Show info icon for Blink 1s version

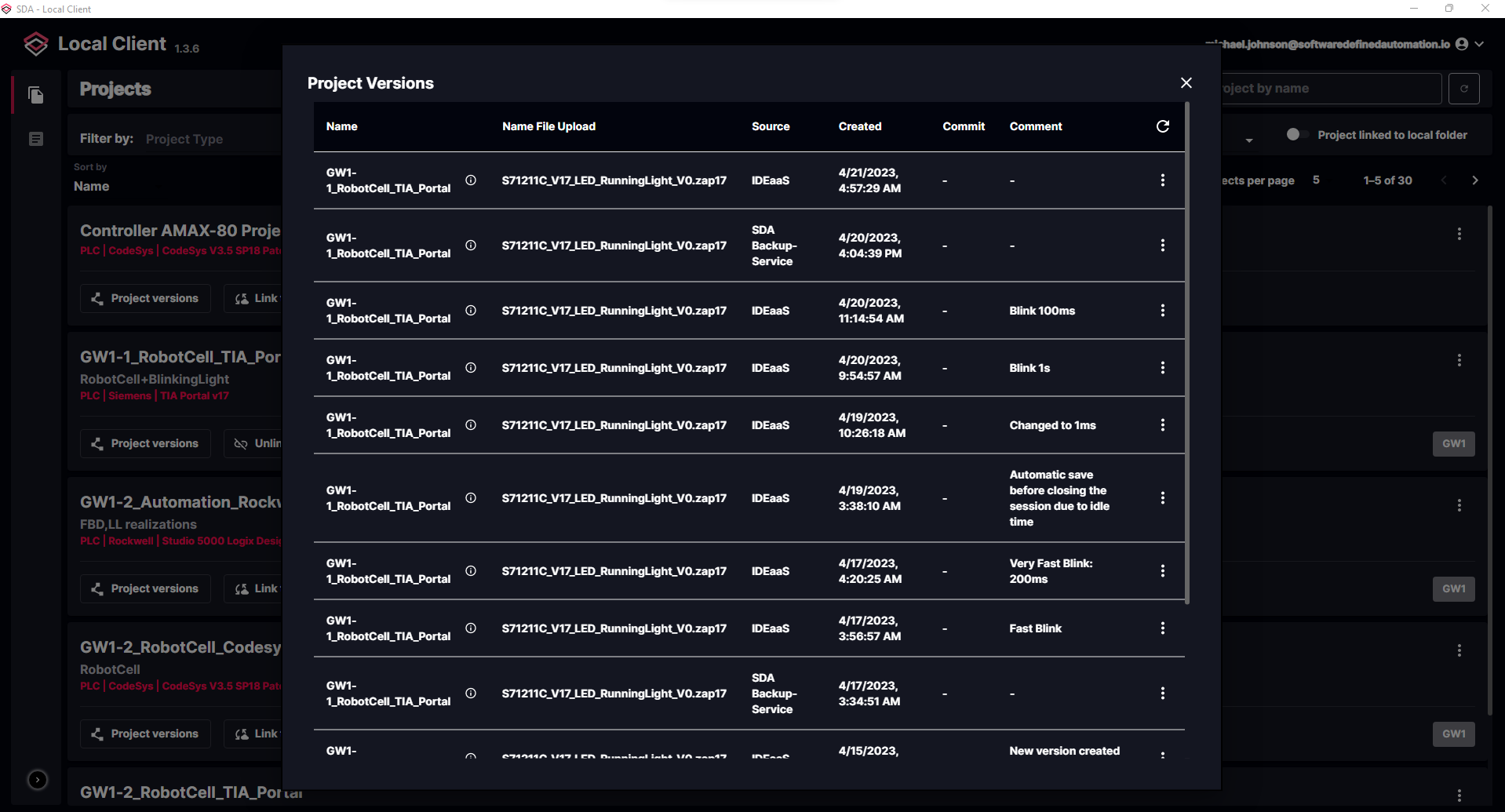(x=471, y=367)
